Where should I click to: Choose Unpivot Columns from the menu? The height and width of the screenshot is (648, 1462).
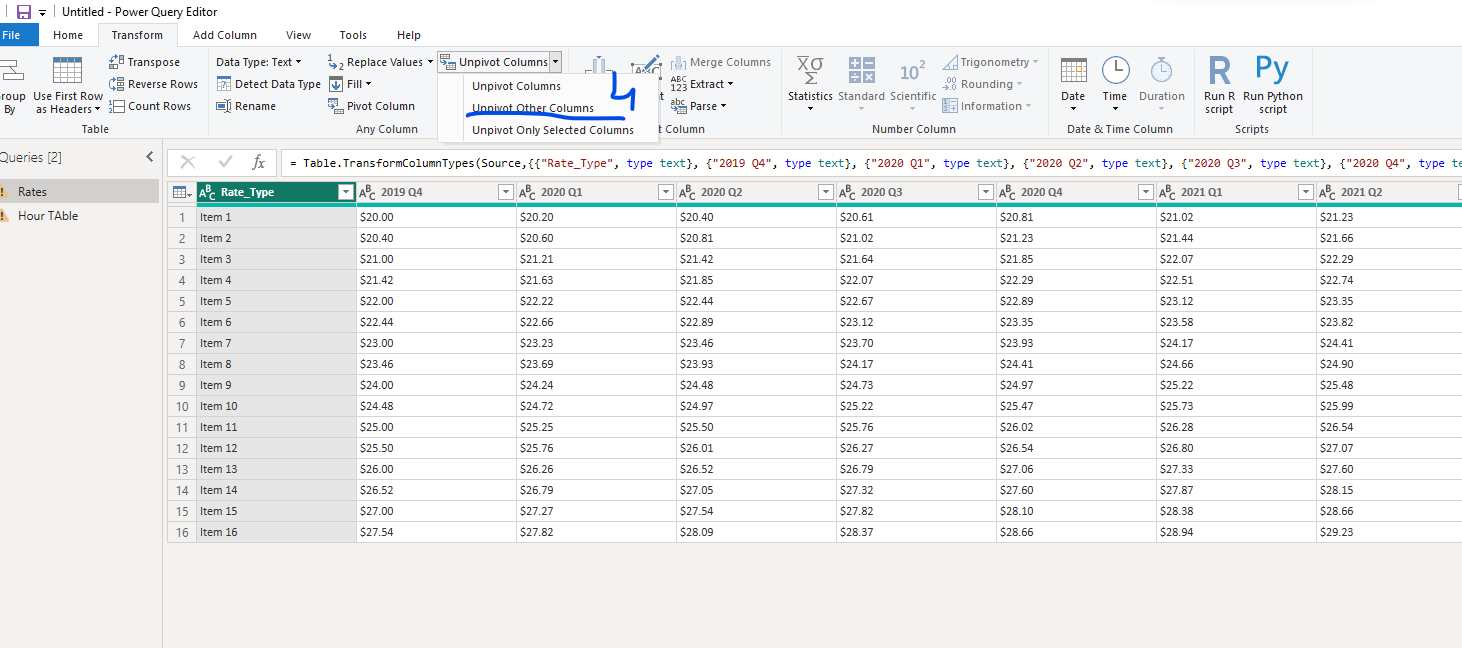(516, 86)
